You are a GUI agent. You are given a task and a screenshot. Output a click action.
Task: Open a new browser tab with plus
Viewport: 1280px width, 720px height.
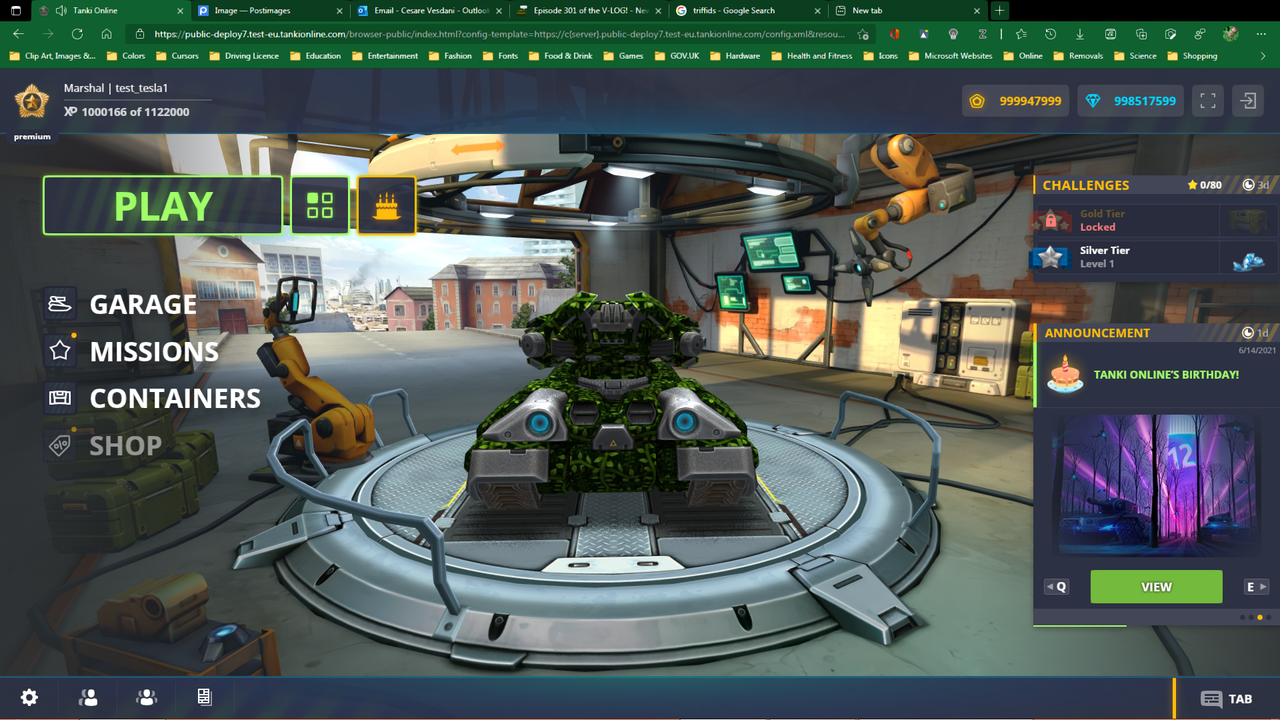[x=999, y=10]
